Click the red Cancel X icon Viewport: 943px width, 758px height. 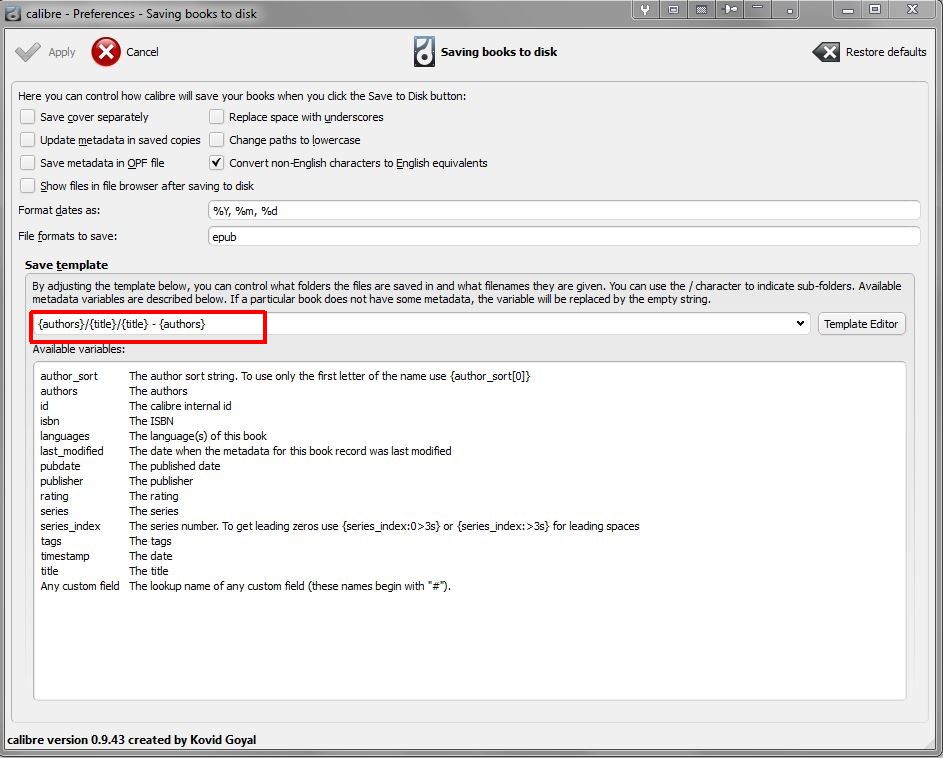[x=106, y=52]
